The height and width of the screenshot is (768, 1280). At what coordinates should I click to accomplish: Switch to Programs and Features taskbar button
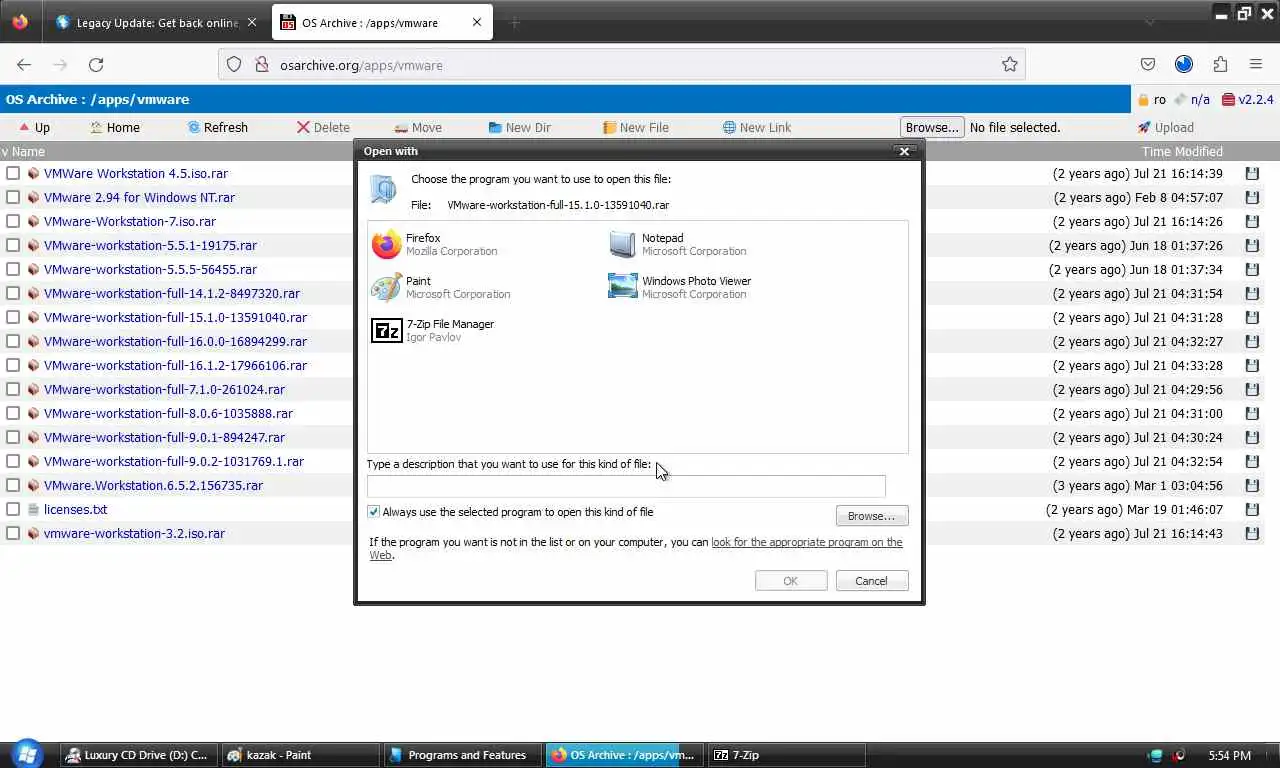[462, 755]
